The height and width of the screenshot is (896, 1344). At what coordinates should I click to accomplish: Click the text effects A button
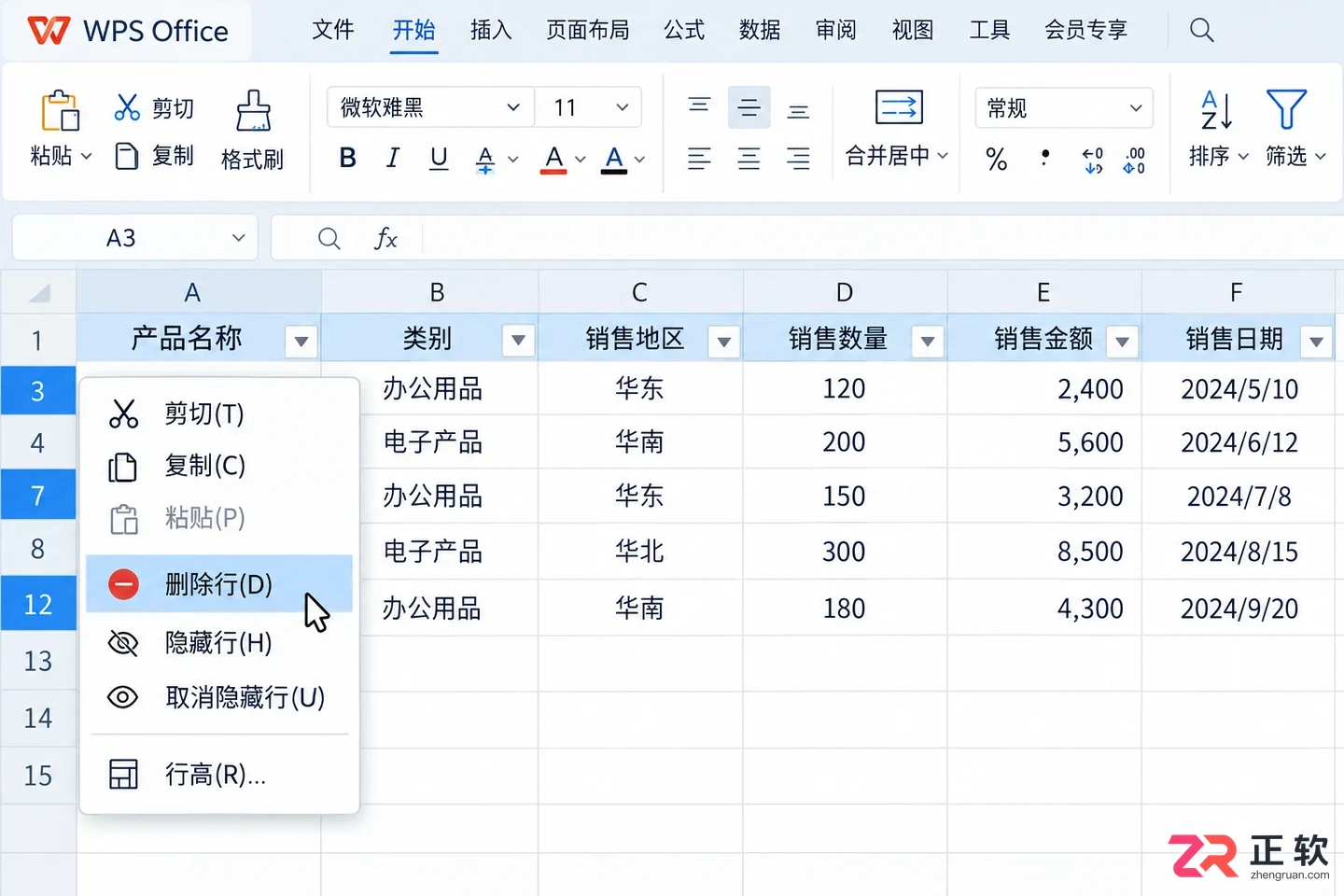(485, 160)
